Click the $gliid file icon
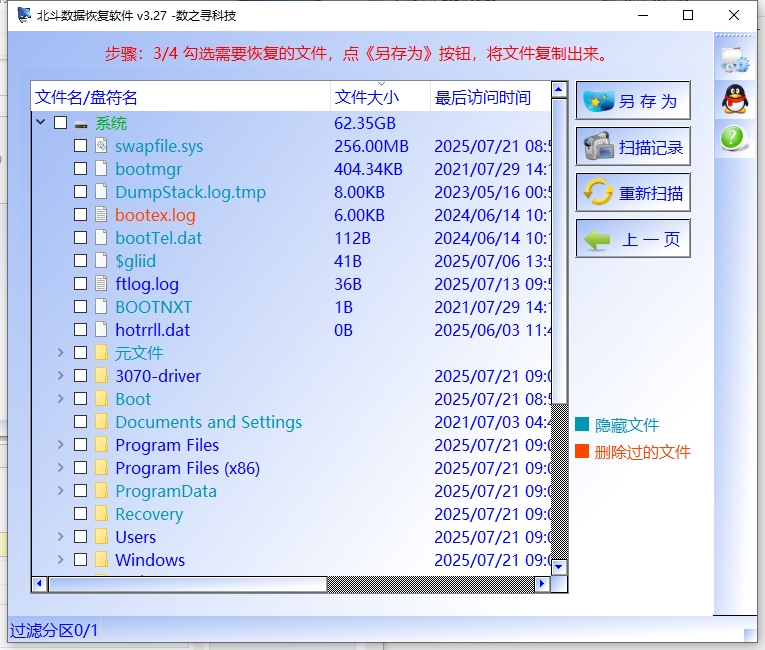This screenshot has height=650, width=765. click(x=101, y=260)
